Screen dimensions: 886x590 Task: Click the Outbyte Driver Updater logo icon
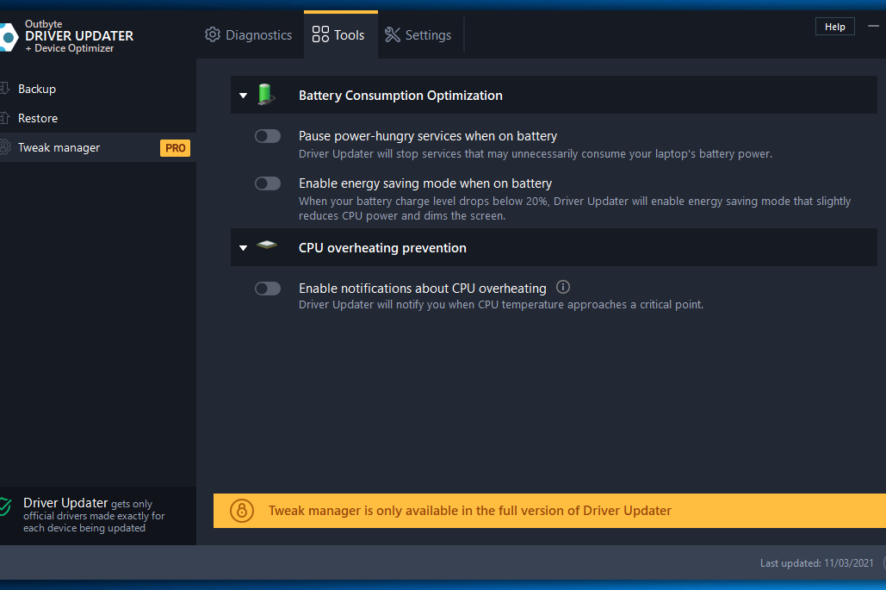coord(7,37)
